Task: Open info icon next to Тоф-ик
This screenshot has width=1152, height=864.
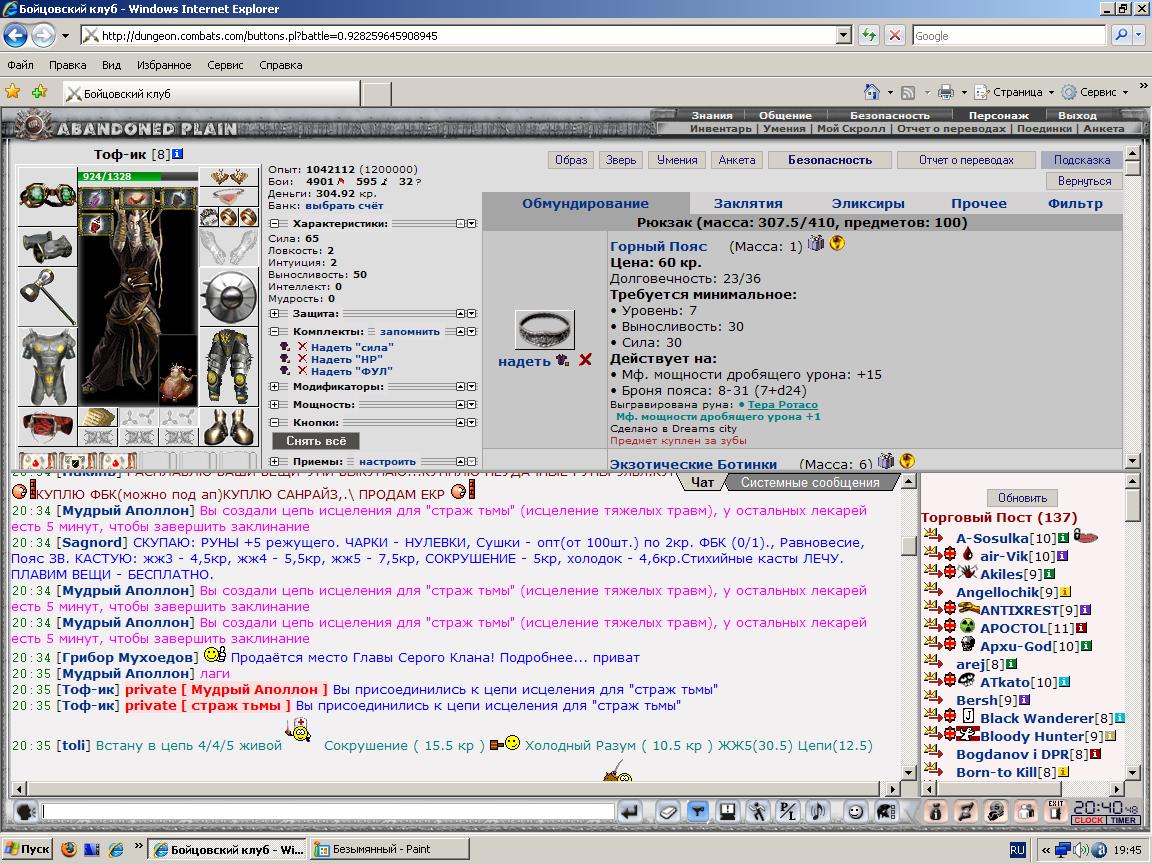Action: (177, 154)
